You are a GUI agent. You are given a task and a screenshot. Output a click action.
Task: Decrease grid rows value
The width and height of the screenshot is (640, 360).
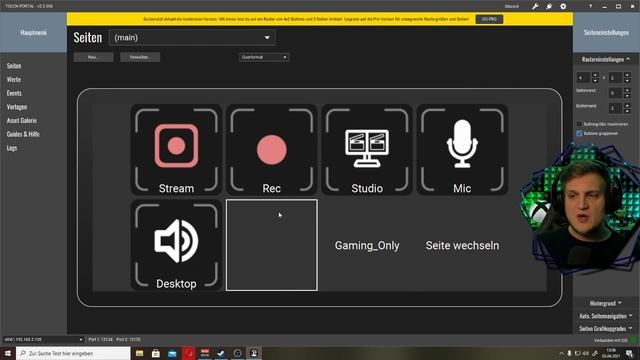tap(627, 80)
